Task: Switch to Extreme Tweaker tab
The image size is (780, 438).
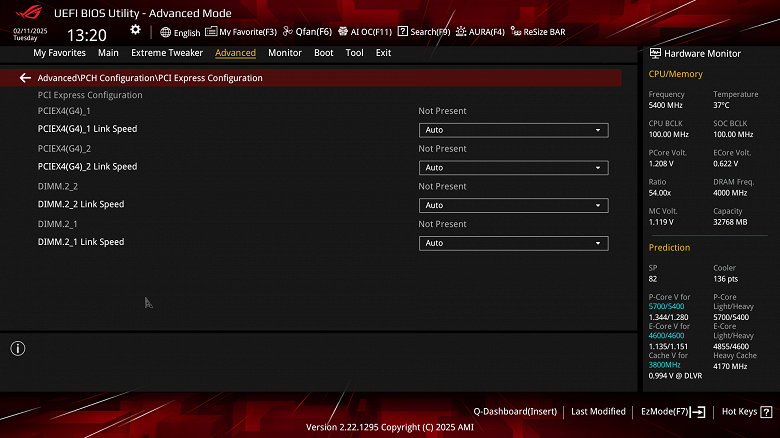Action: coord(167,53)
